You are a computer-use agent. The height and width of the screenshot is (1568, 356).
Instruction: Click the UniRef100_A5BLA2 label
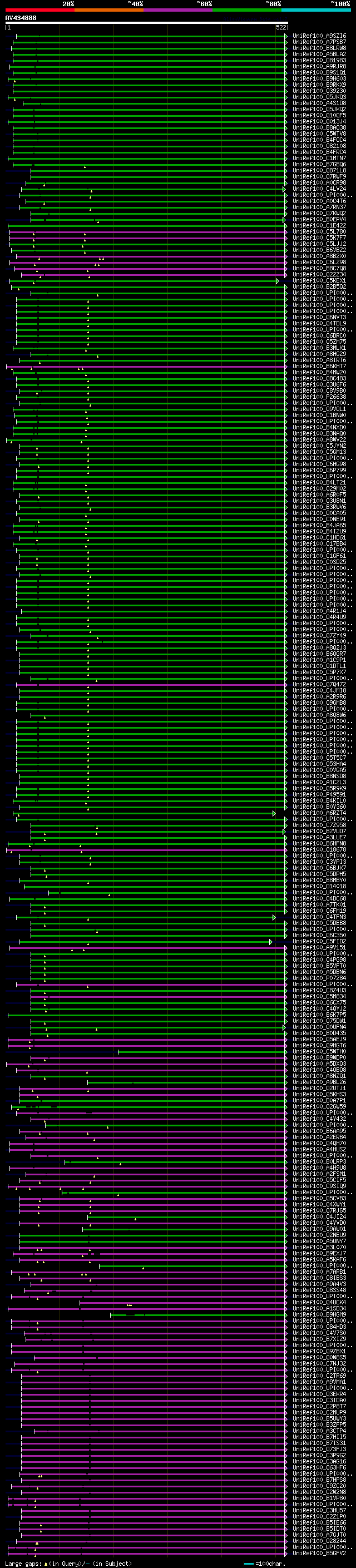tap(319, 54)
